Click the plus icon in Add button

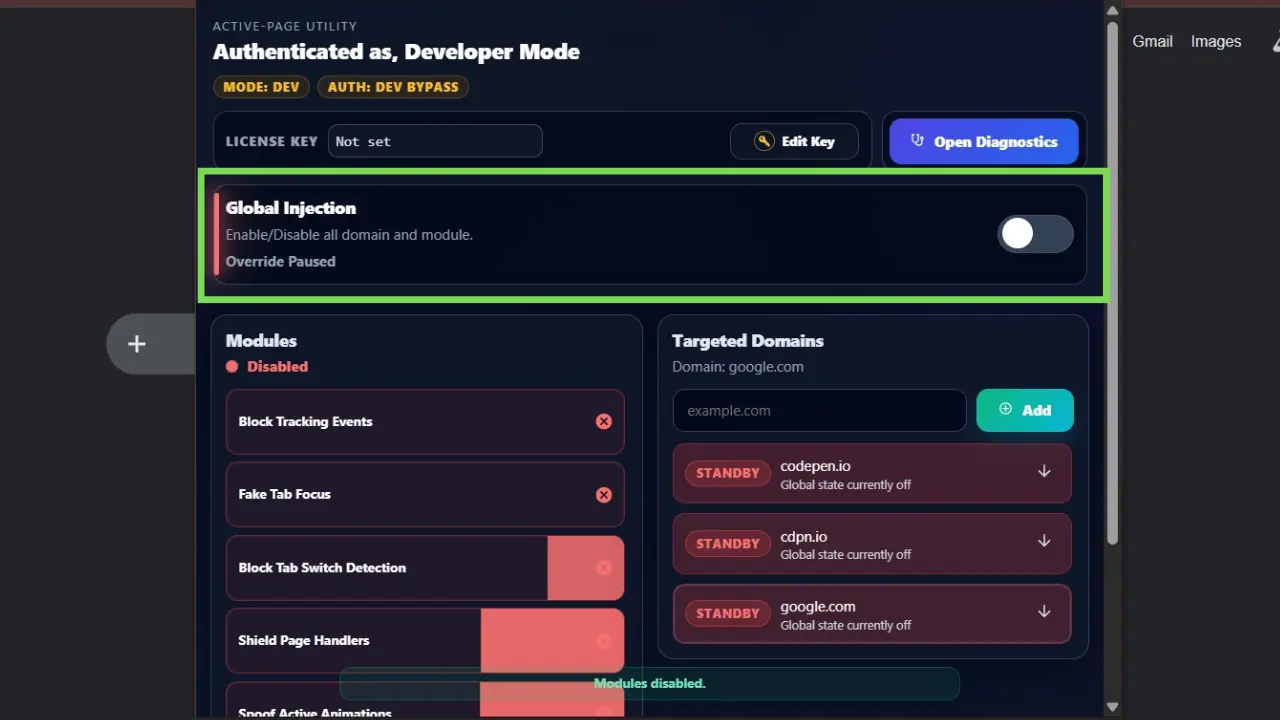tap(1006, 409)
